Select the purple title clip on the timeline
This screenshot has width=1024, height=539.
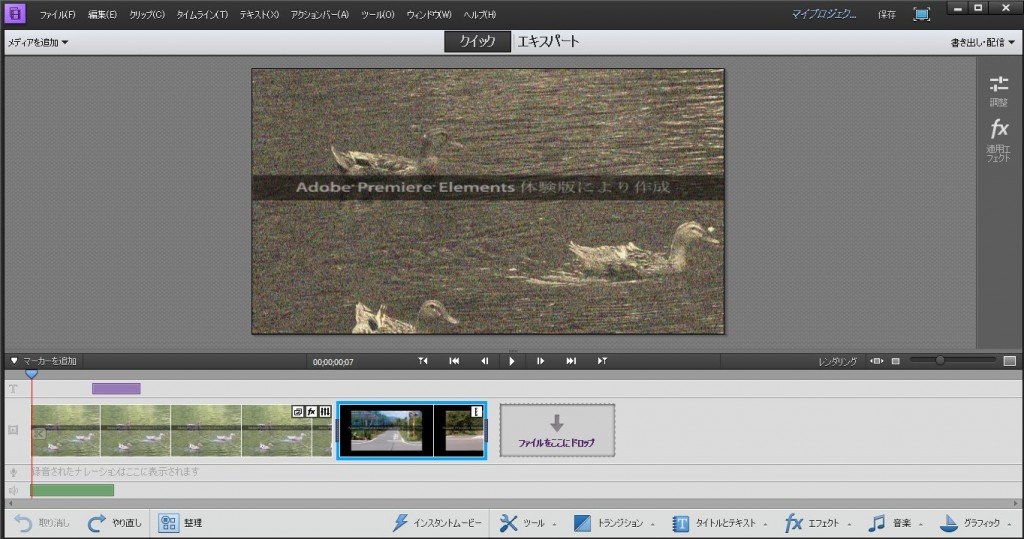(x=116, y=389)
